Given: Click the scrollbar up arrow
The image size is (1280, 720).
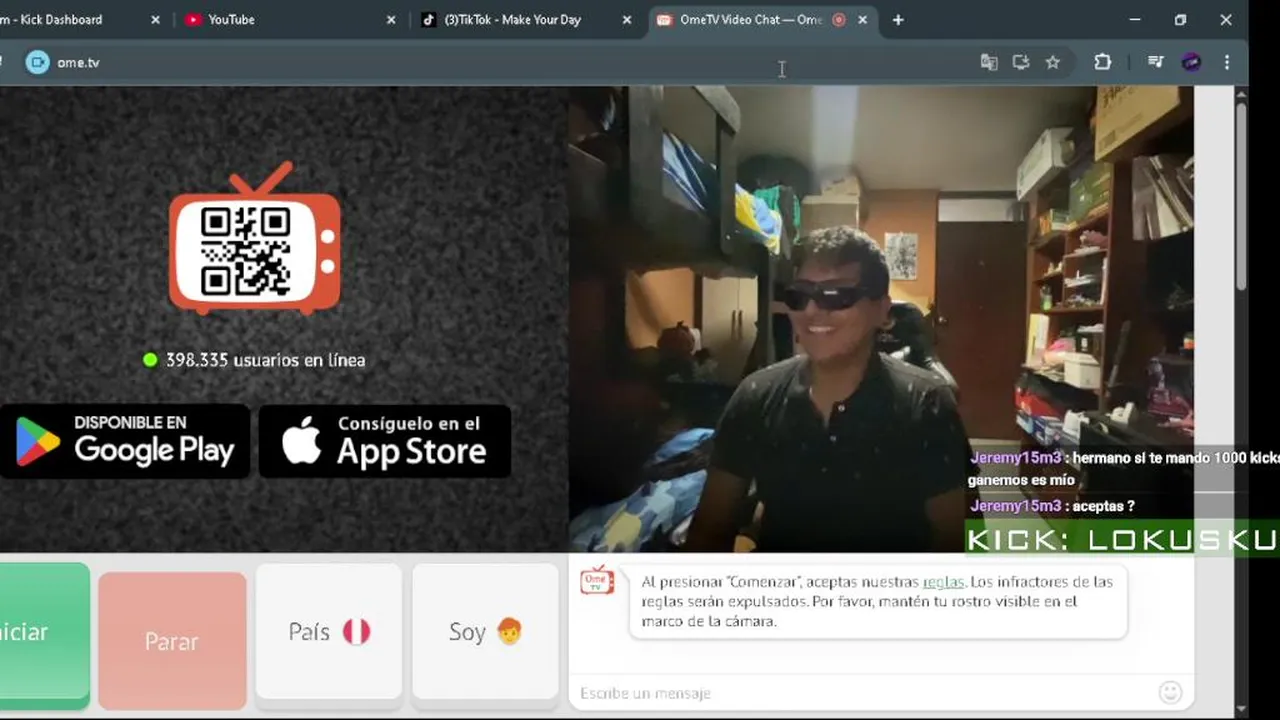Looking at the screenshot, I should click(x=1241, y=94).
